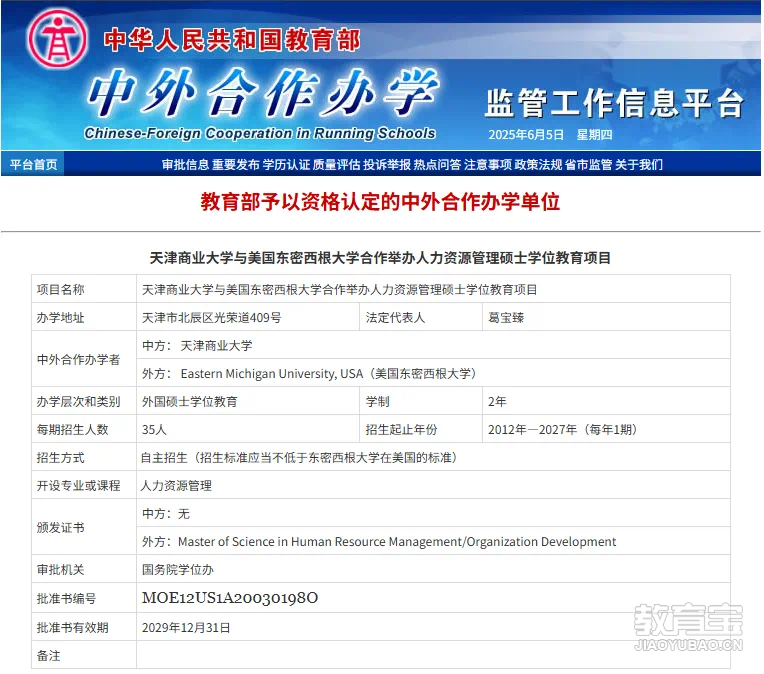Select the 批准书有效期 label cell
Screen dimensions: 764x674
point(84,627)
